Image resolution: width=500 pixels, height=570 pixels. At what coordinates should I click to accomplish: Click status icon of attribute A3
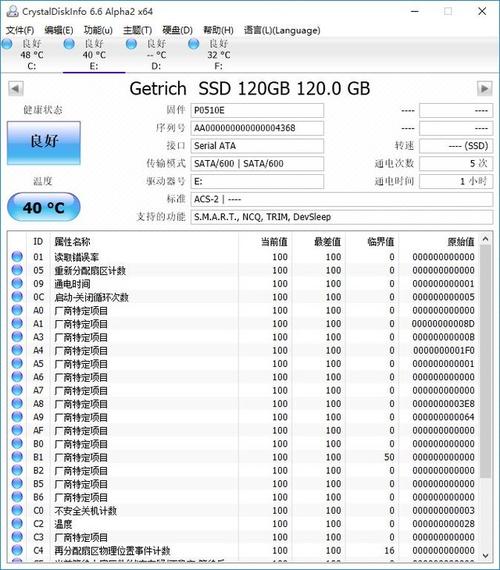(x=17, y=337)
